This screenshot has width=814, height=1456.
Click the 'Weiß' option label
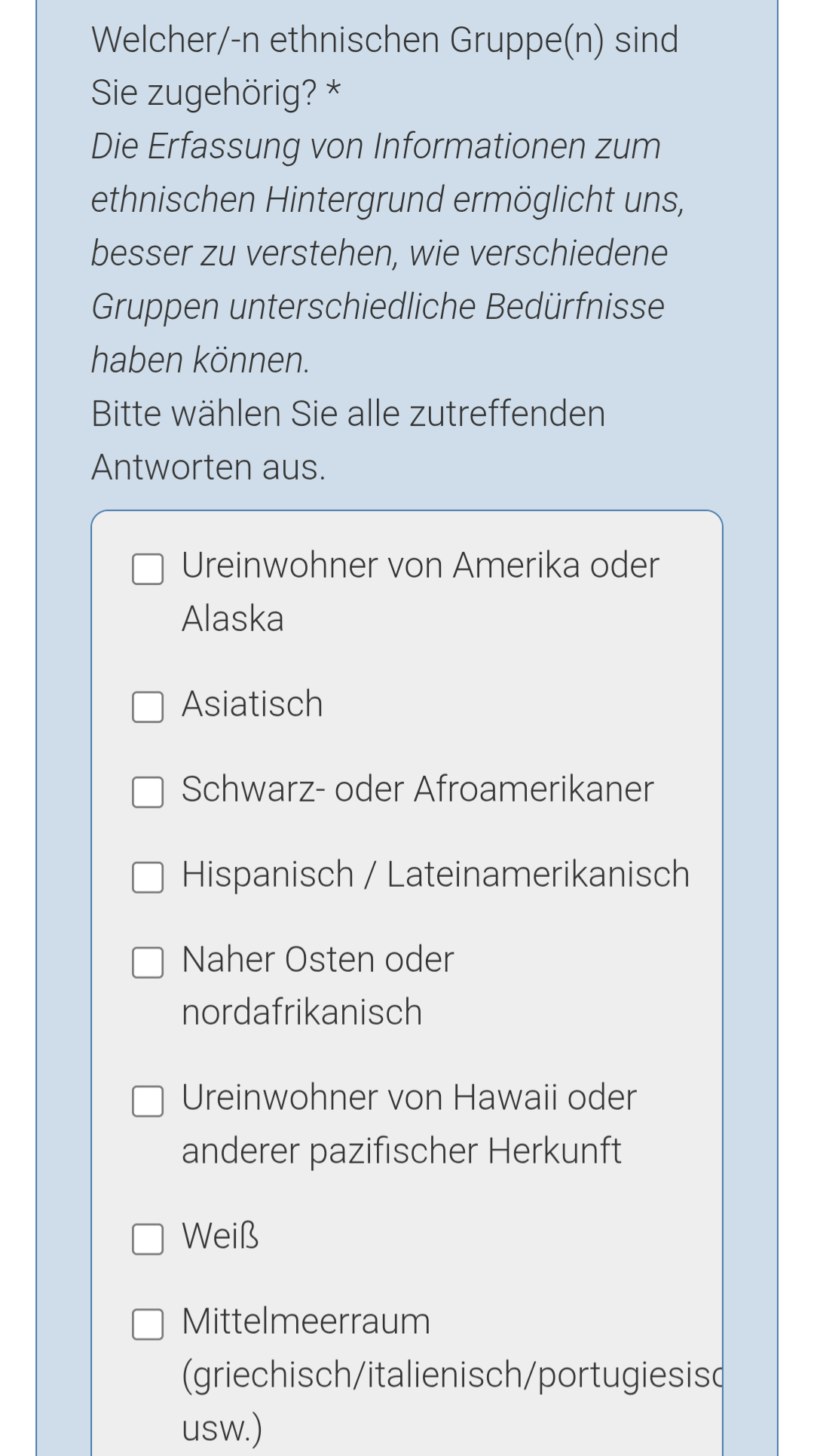point(220,1237)
